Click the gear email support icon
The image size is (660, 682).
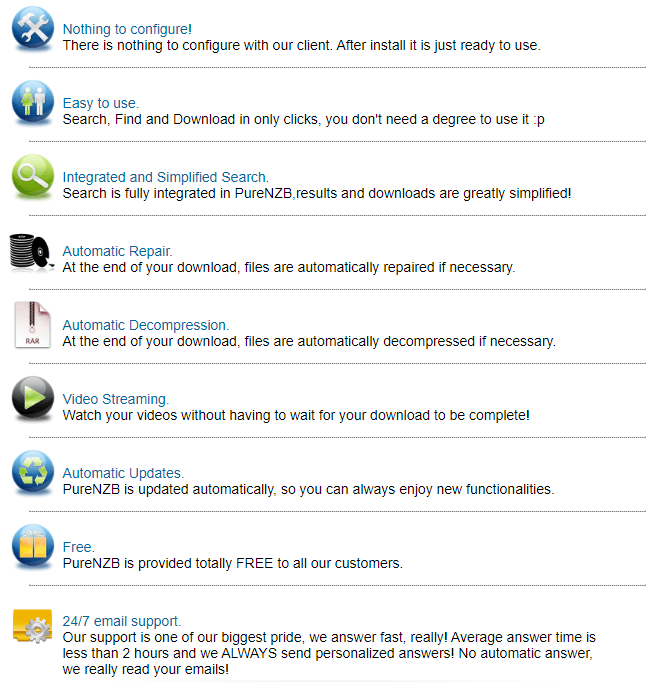32,627
